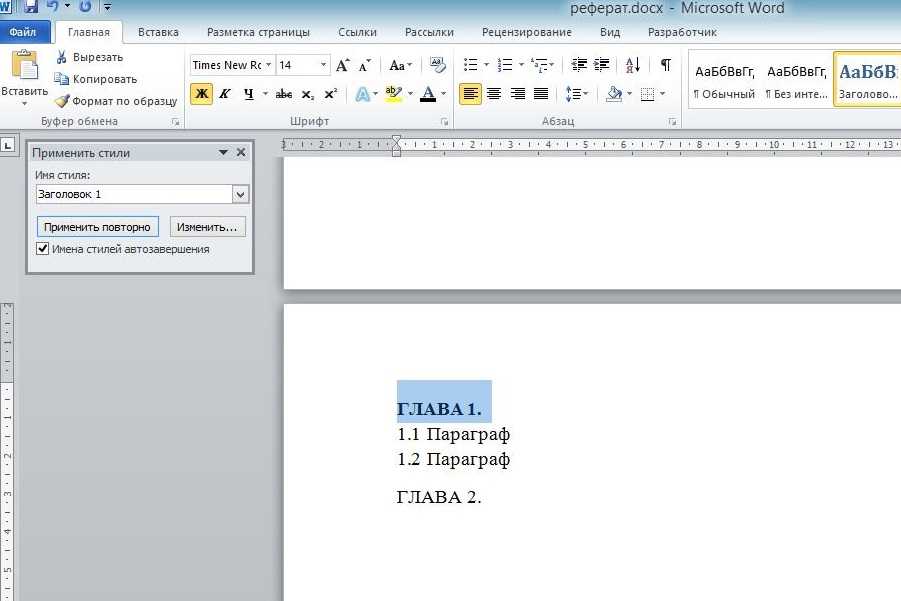Image resolution: width=901 pixels, height=601 pixels.
Task: Increase font size with grow font icon
Action: point(343,65)
